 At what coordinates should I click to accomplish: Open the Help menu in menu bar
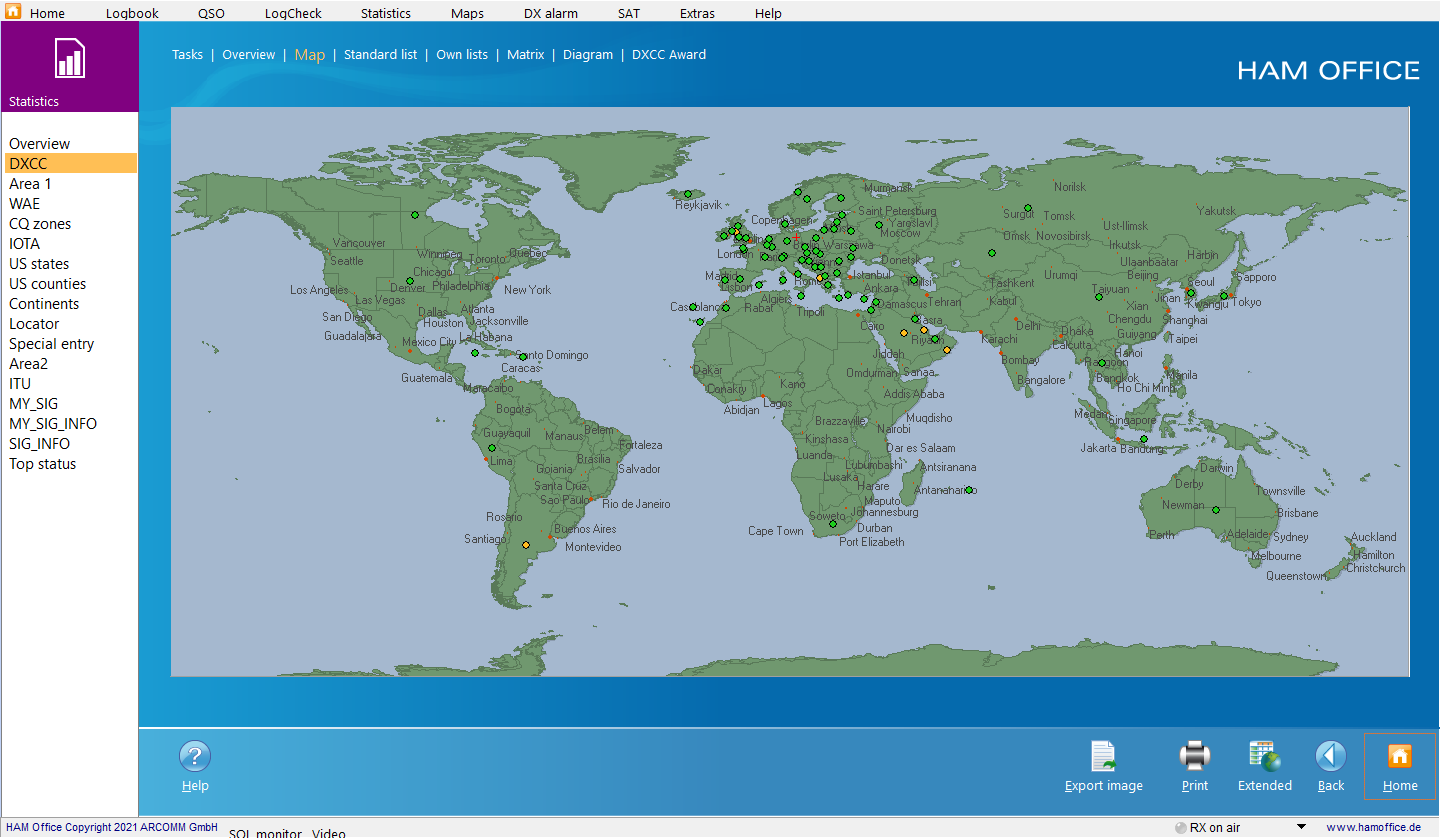pos(768,13)
